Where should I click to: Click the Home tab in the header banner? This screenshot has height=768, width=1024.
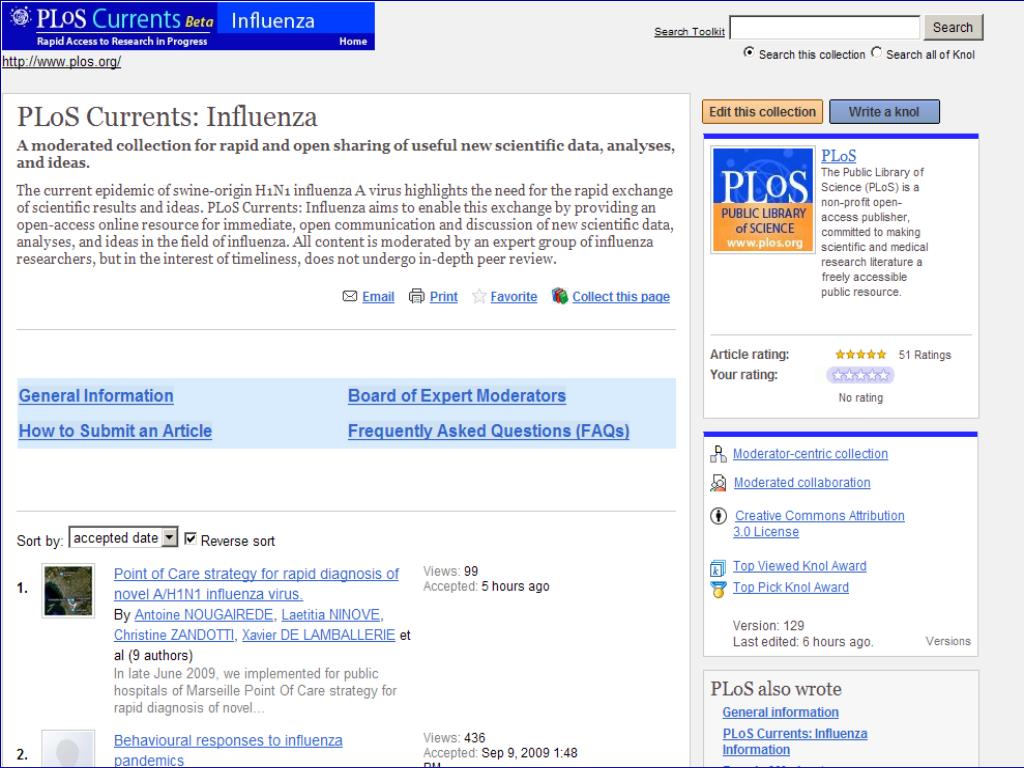click(353, 41)
